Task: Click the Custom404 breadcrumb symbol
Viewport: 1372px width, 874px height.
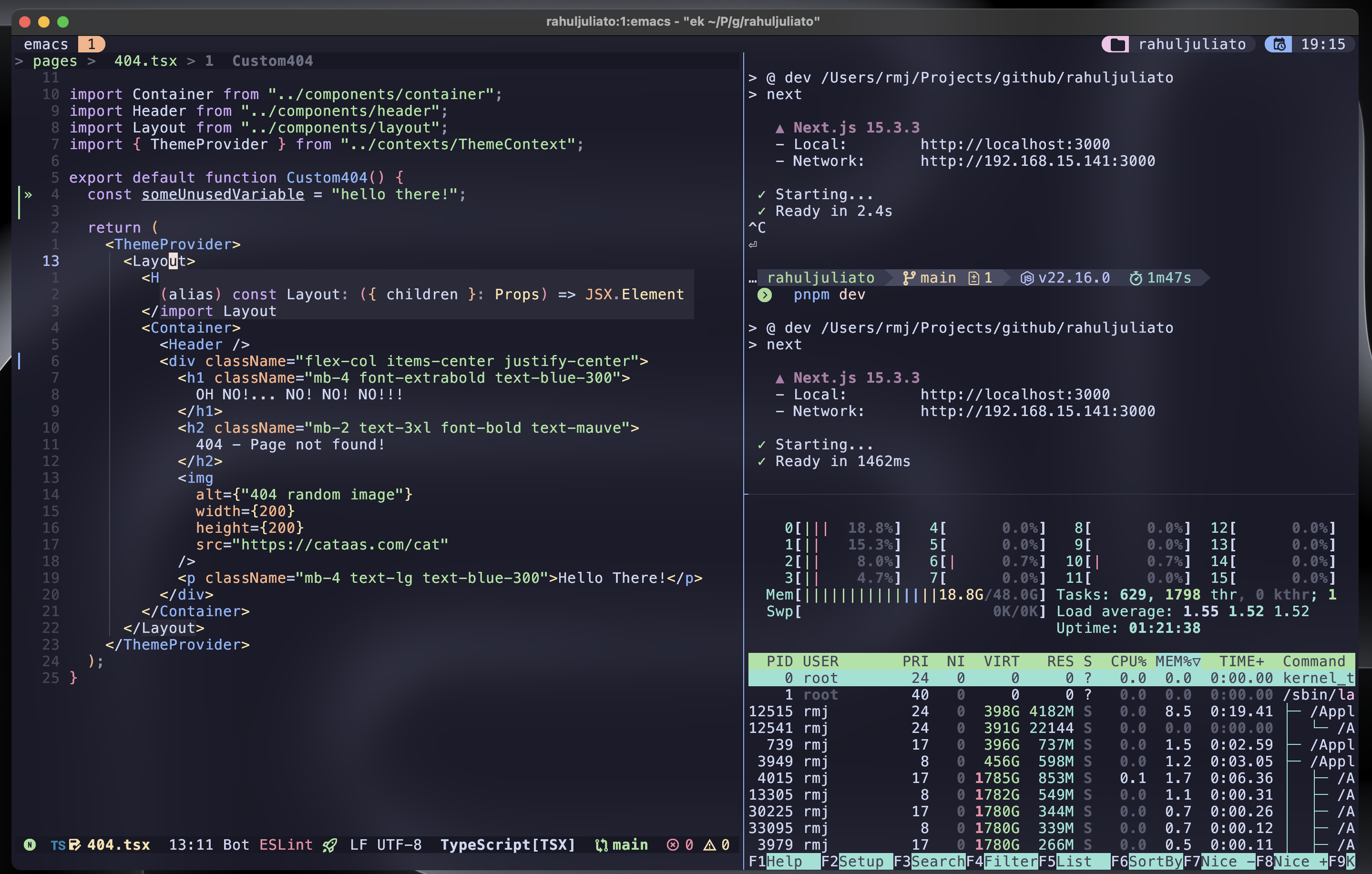Action: coord(272,61)
